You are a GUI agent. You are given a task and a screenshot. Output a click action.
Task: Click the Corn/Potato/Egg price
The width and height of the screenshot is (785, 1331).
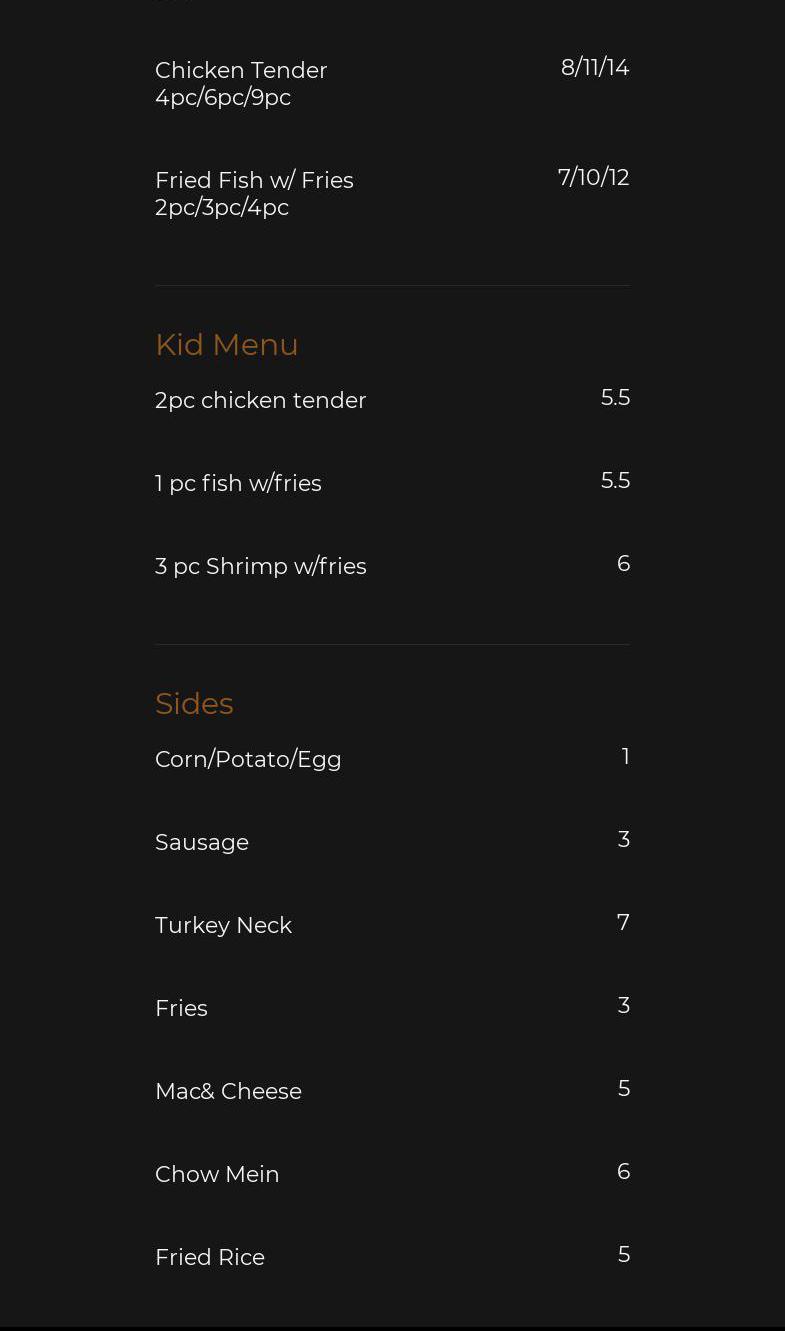pos(625,757)
